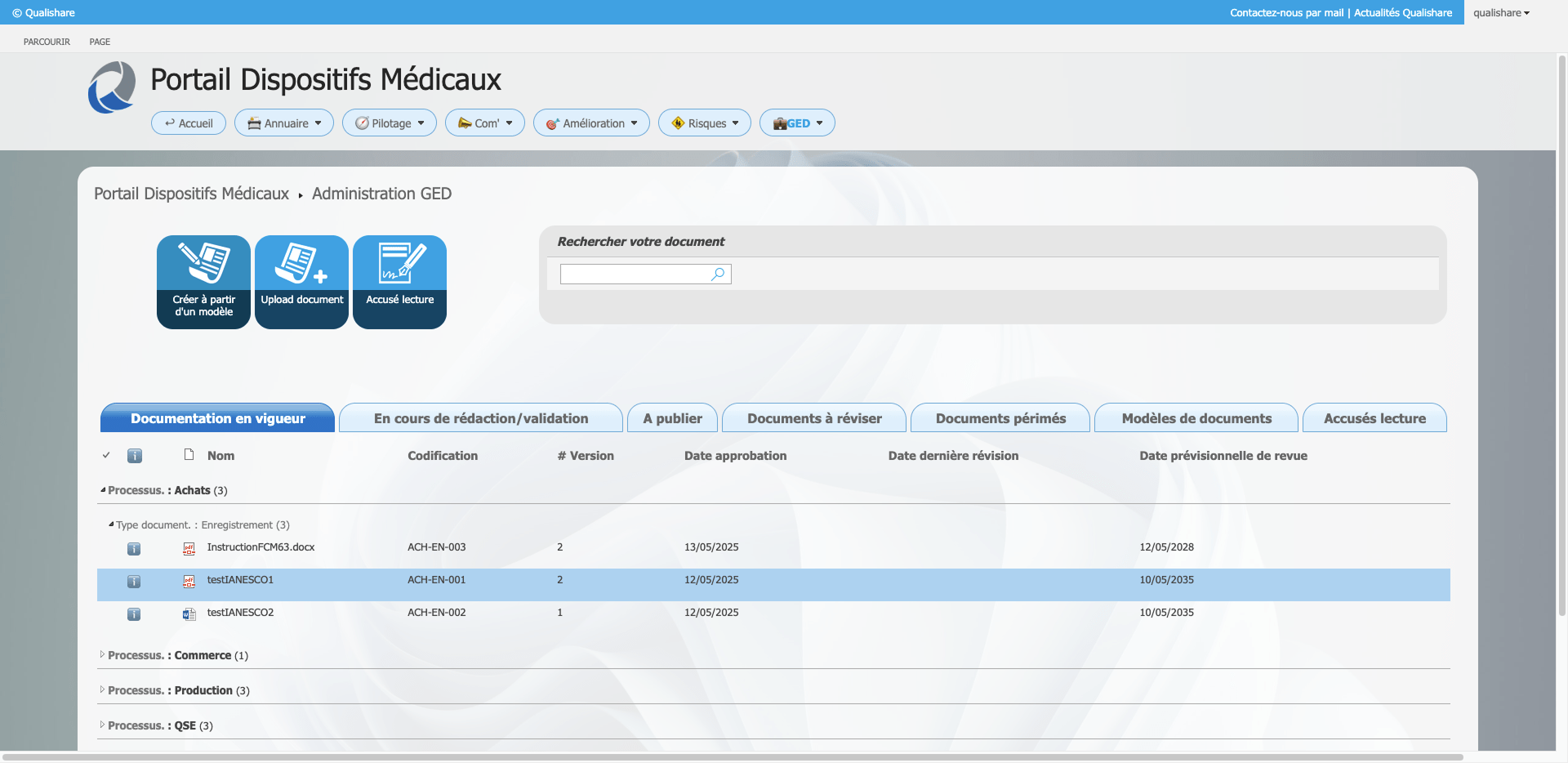The width and height of the screenshot is (1568, 763).
Task: Open info icon for testIANESCO1
Action: click(x=134, y=582)
